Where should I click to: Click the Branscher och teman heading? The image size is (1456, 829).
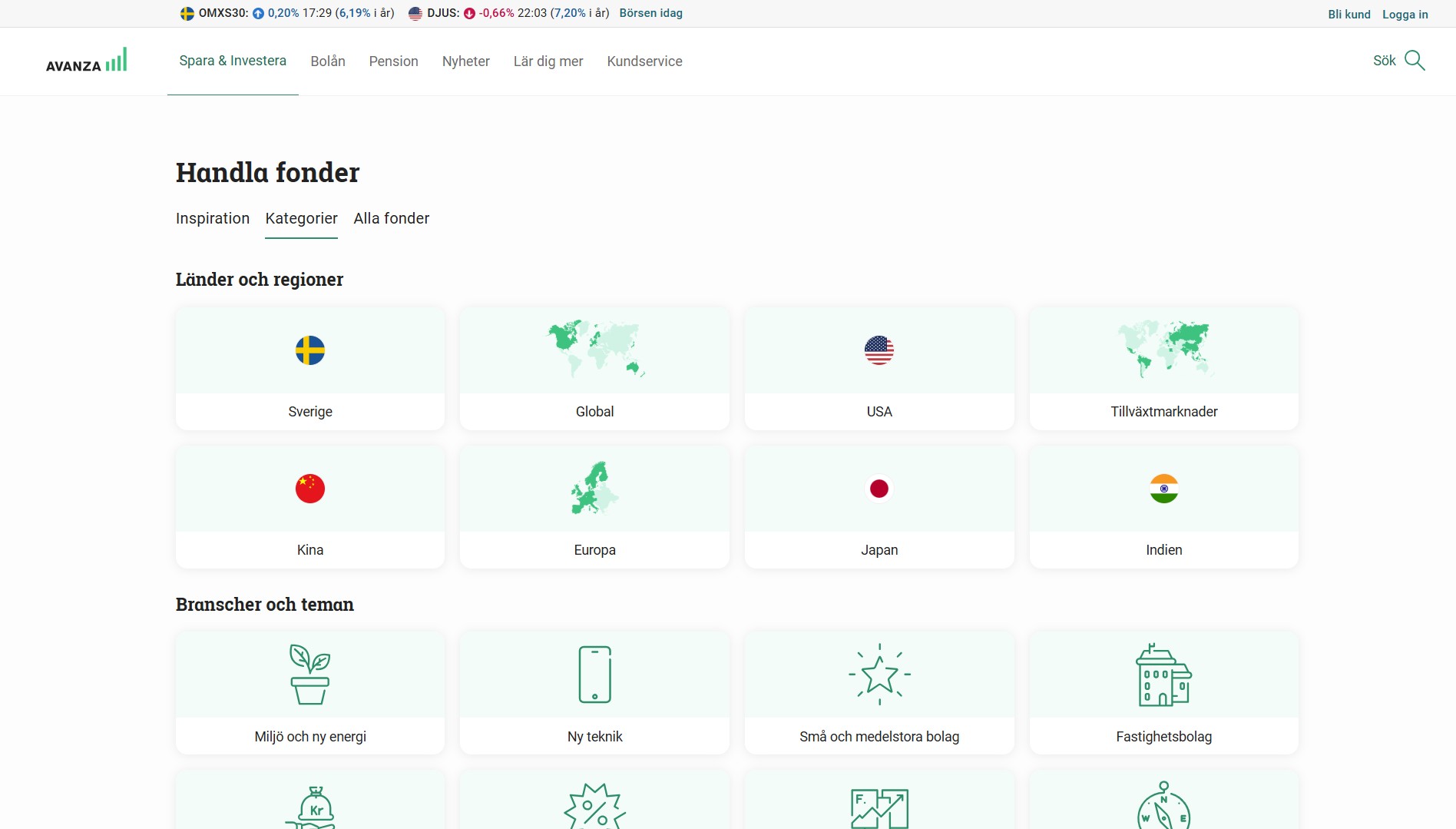(x=265, y=605)
